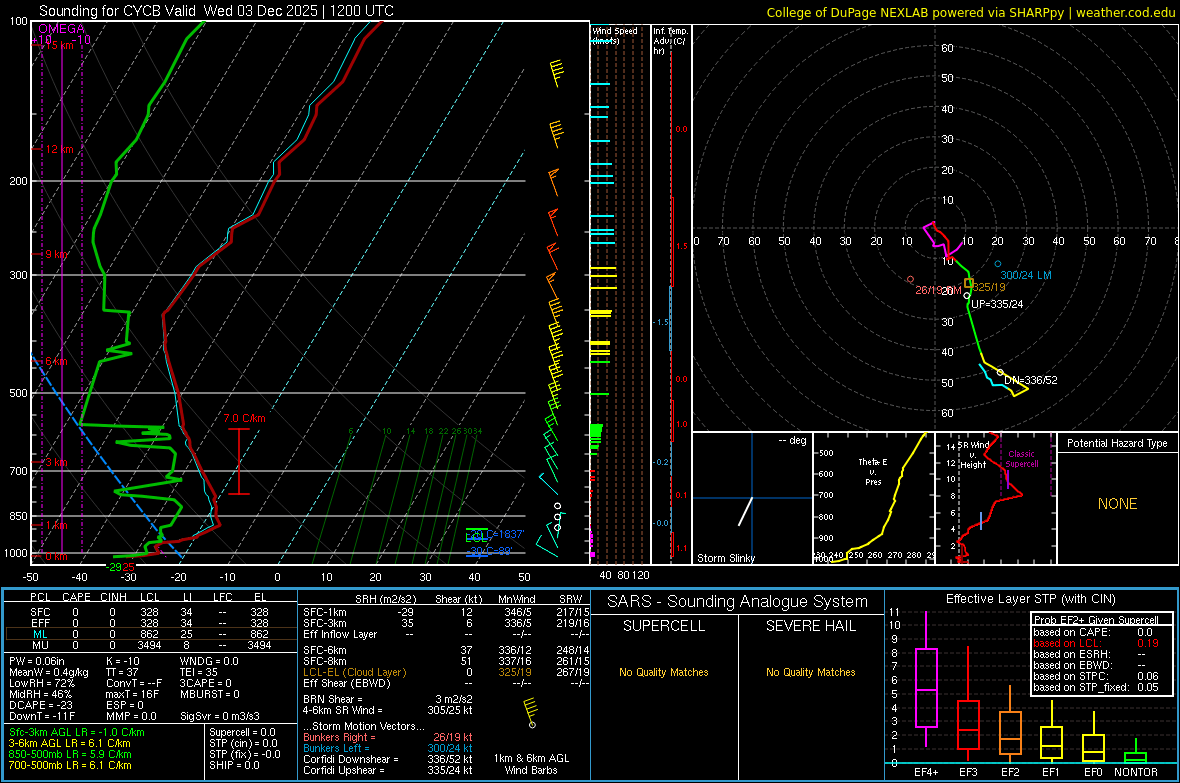Viewport: 1180px width, 783px height.
Task: Click the Wind Speed (knots) panel header
Action: tap(615, 35)
